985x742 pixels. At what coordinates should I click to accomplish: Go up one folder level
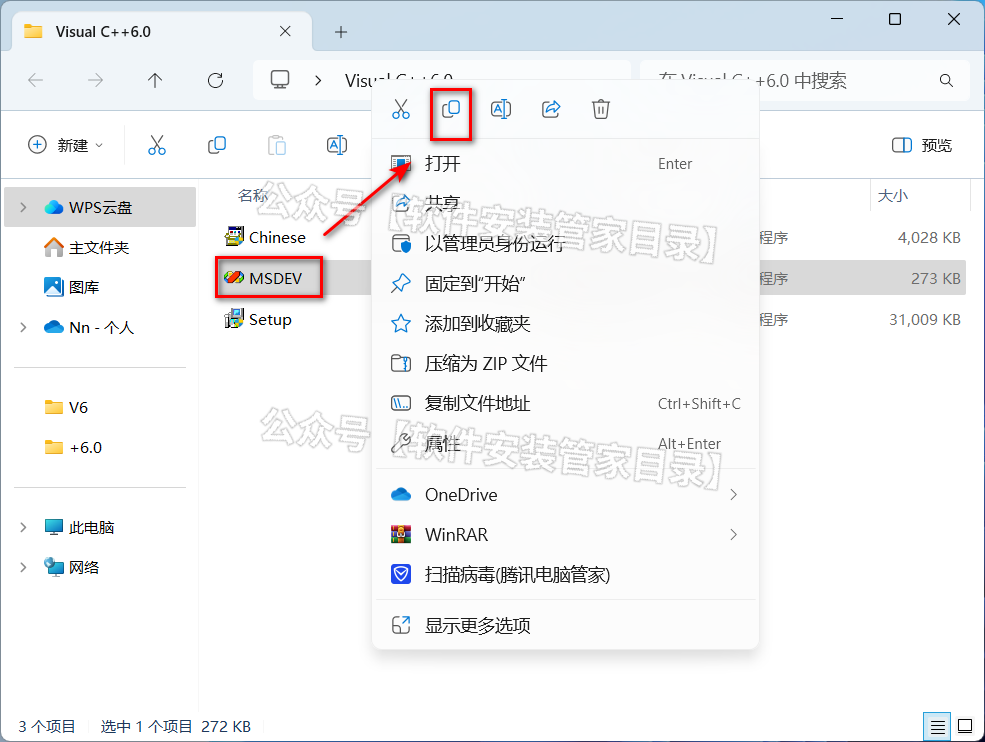click(x=155, y=80)
